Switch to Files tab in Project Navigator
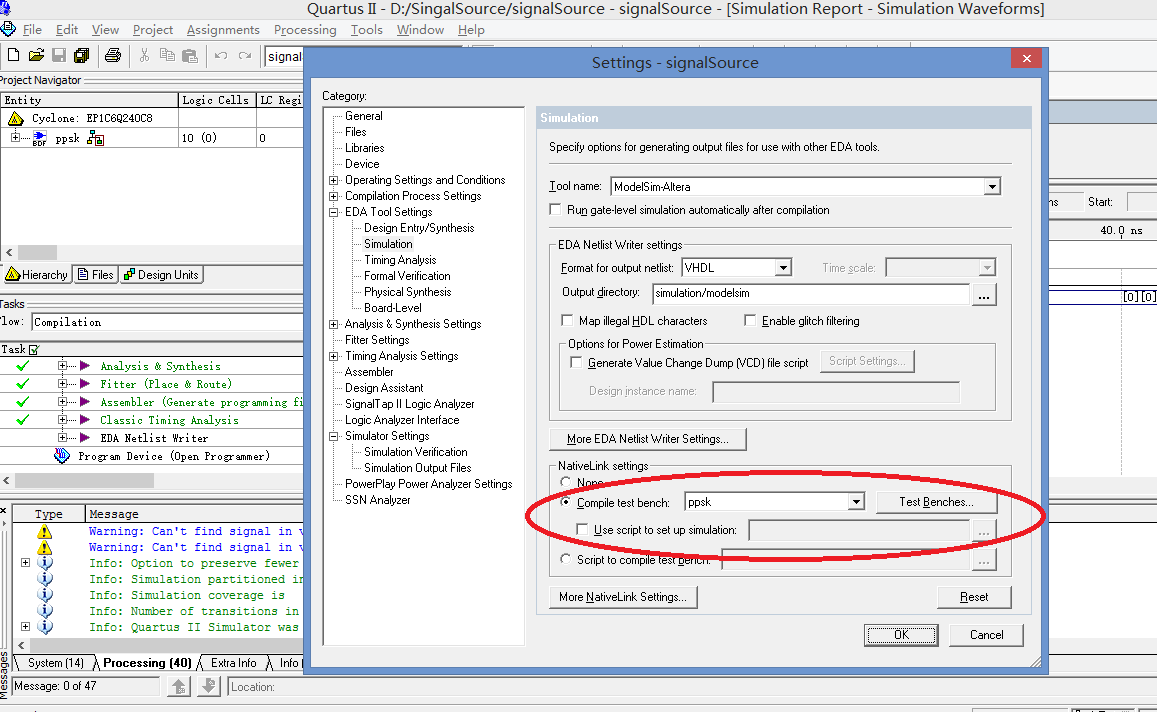The height and width of the screenshot is (712, 1157). tap(96, 274)
